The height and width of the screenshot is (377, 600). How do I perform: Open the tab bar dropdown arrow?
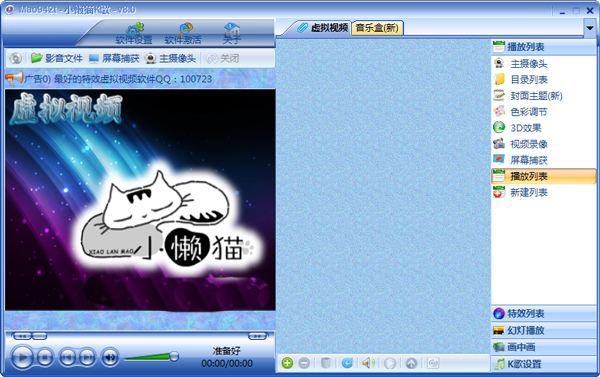[590, 28]
